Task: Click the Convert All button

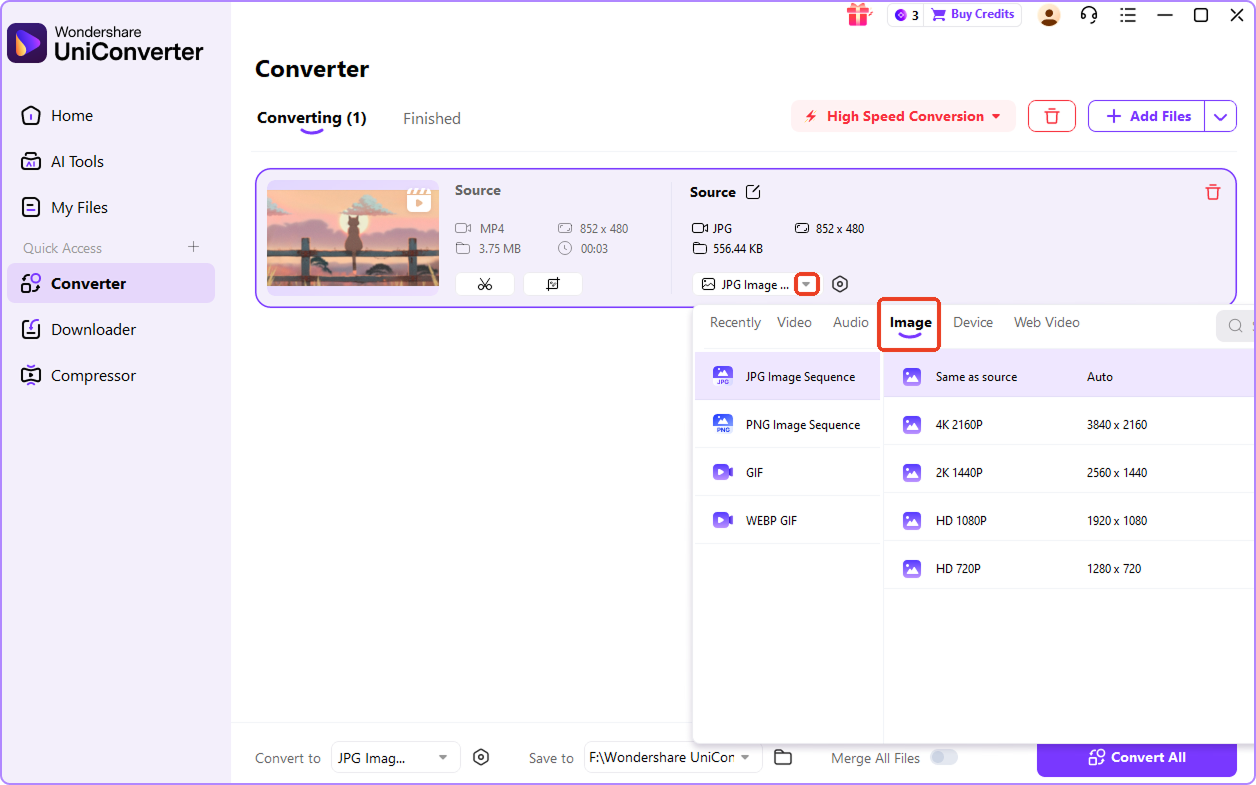Action: [1136, 757]
